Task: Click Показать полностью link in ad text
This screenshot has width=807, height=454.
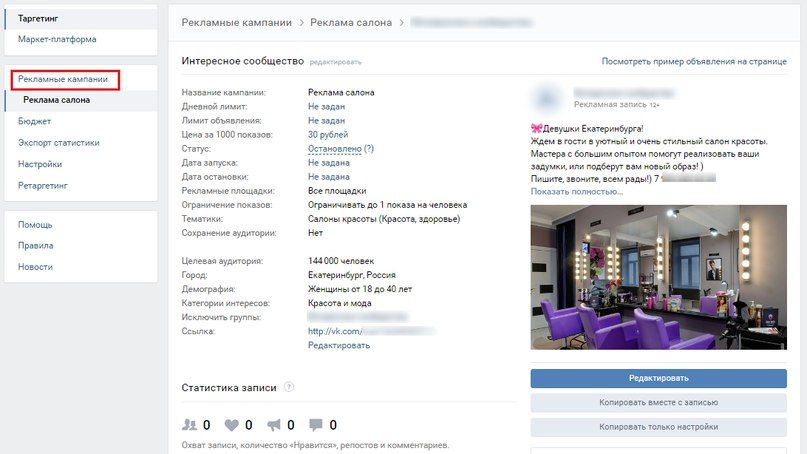Action: (576, 191)
